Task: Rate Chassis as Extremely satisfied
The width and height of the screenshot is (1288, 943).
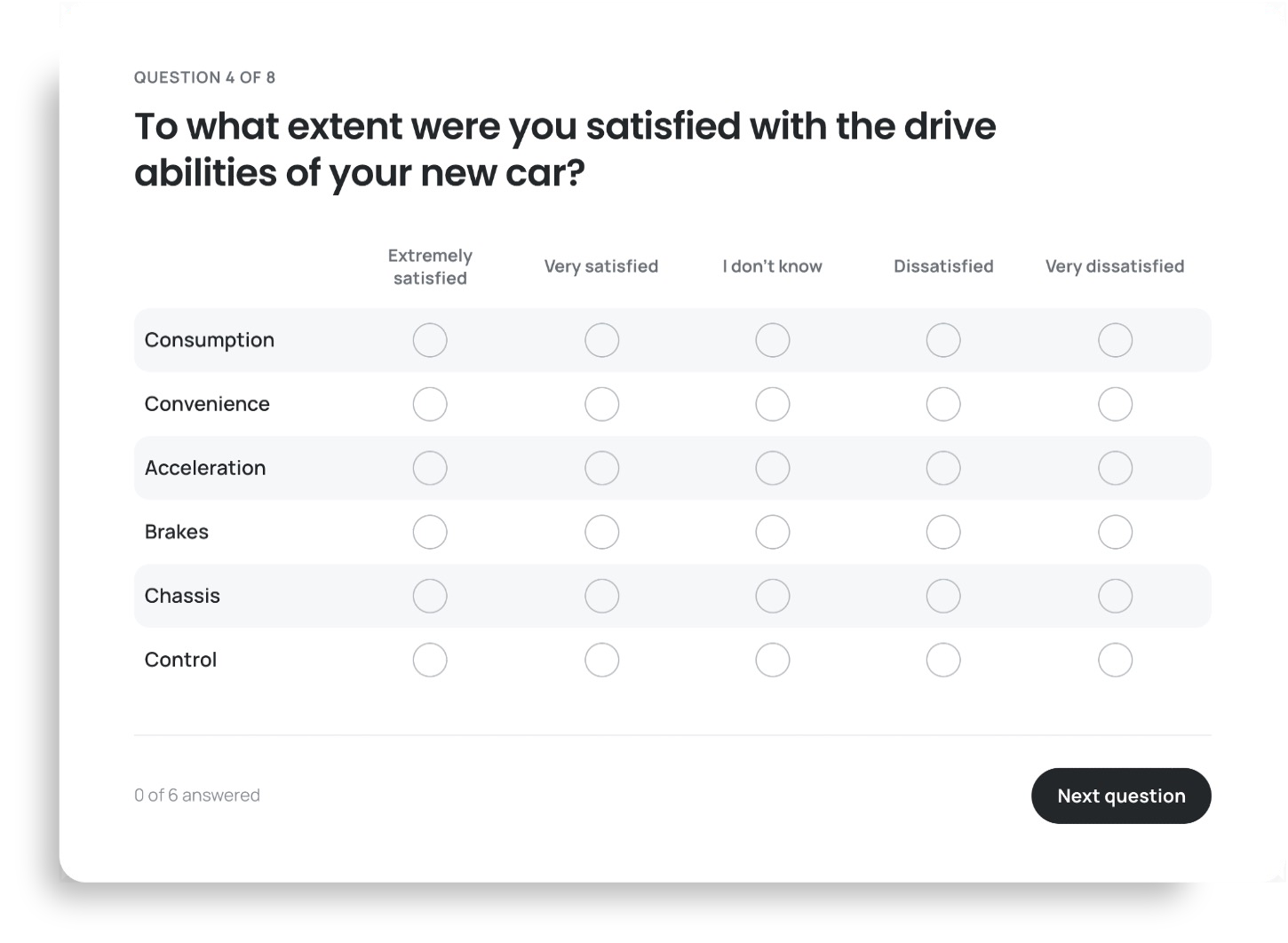Action: (x=430, y=596)
